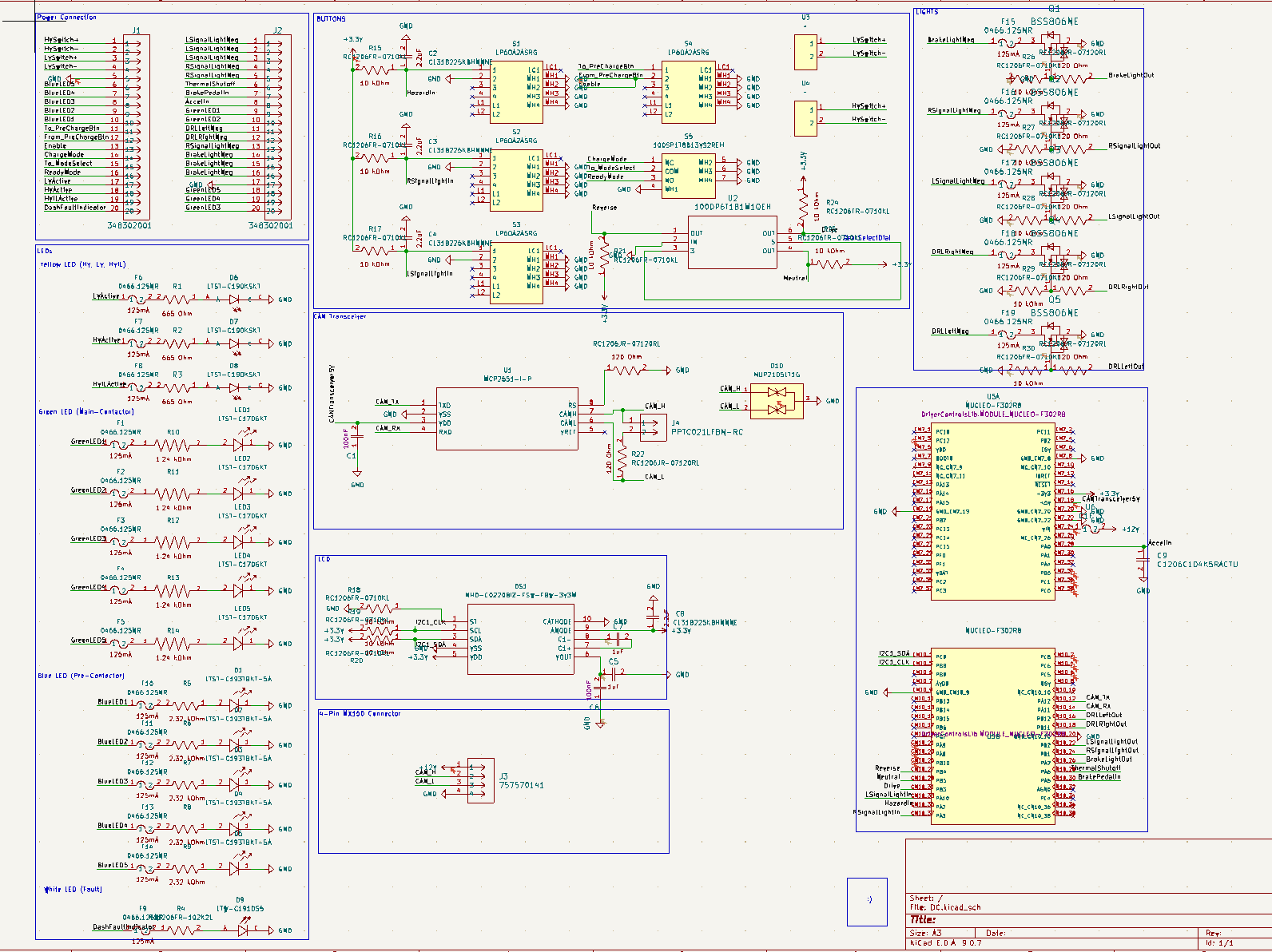Select the 757570141 value of J3

[x=521, y=785]
